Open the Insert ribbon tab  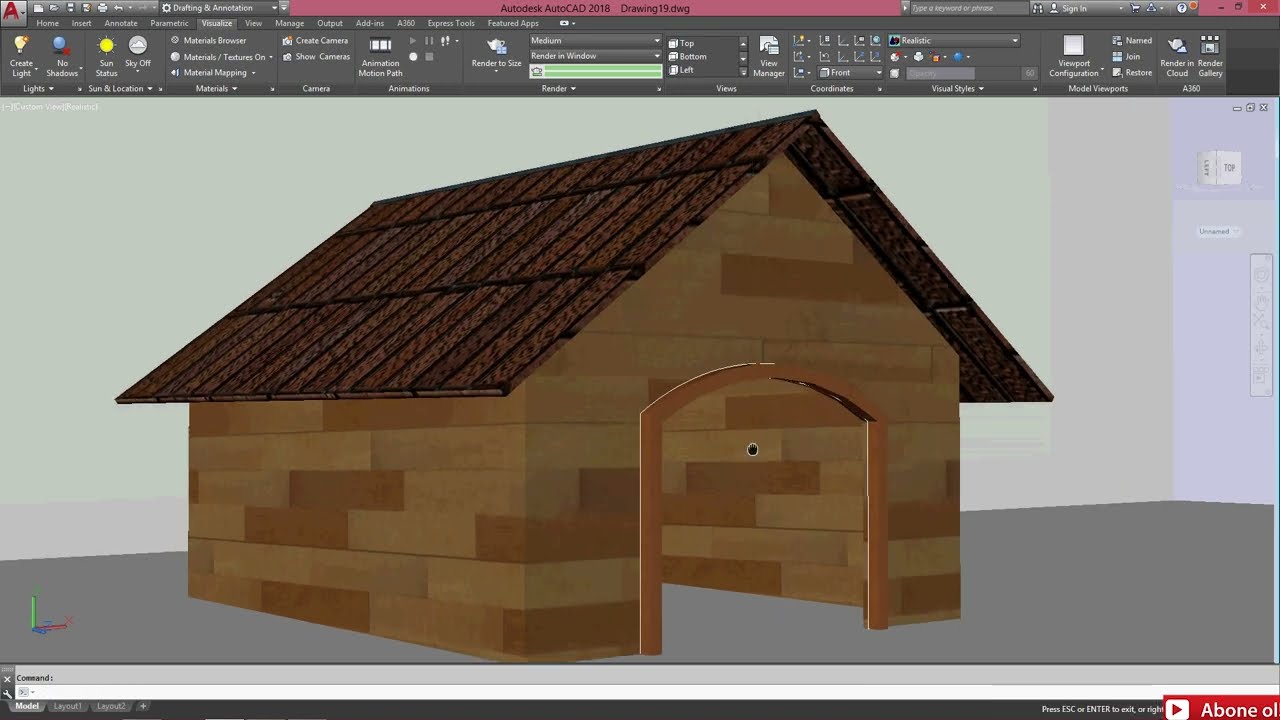coord(82,23)
